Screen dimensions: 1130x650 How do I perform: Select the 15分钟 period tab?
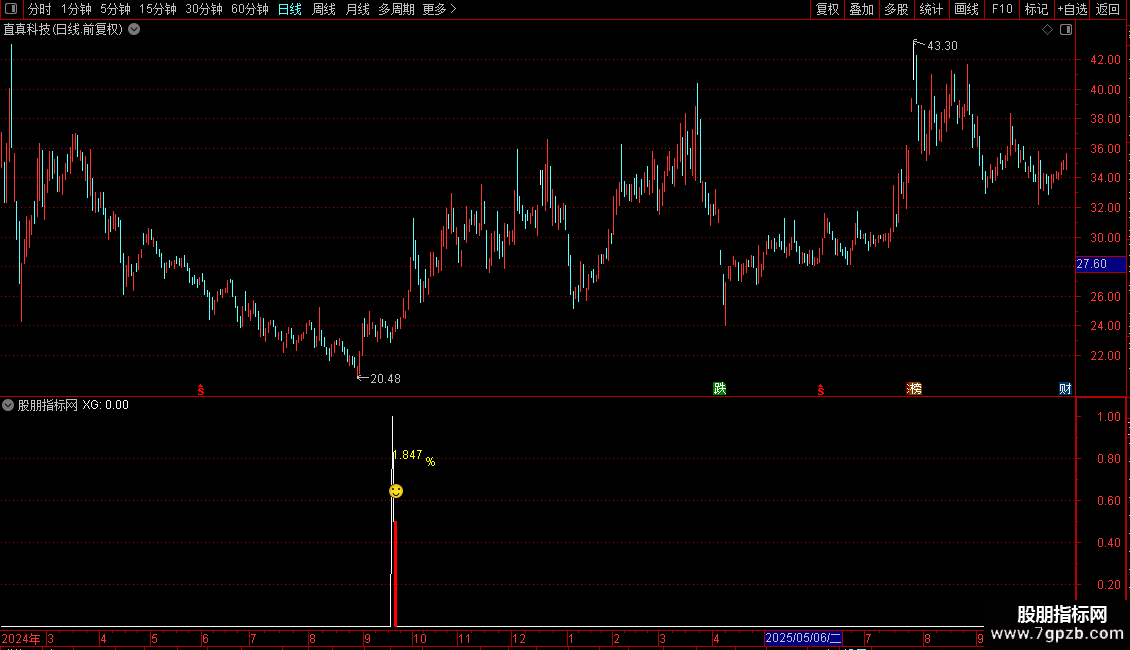[157, 9]
